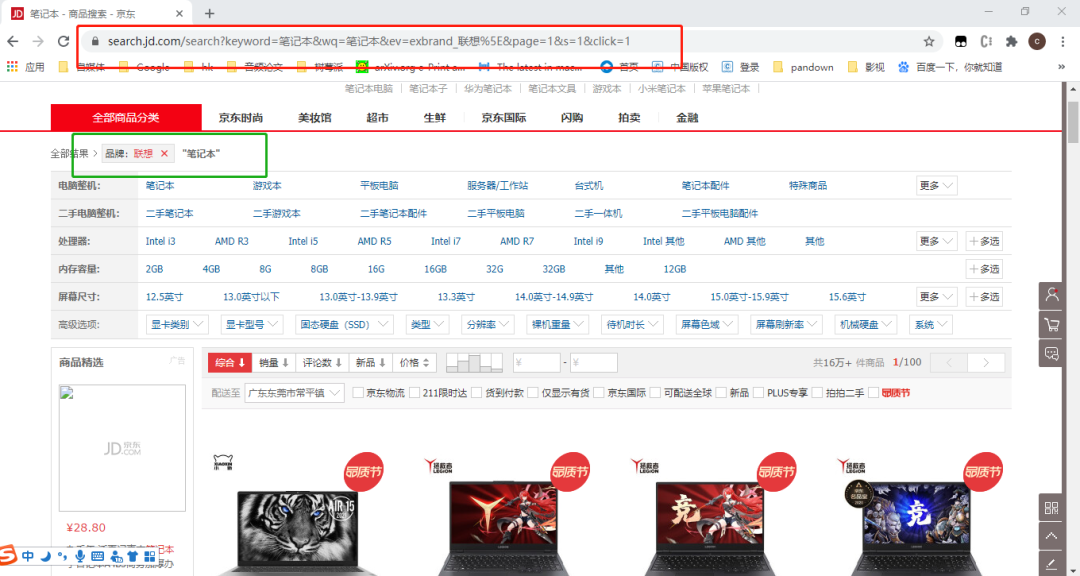Expand 显卡类别 advanced option dropdown
Image resolution: width=1080 pixels, height=576 pixels.
coord(178,324)
